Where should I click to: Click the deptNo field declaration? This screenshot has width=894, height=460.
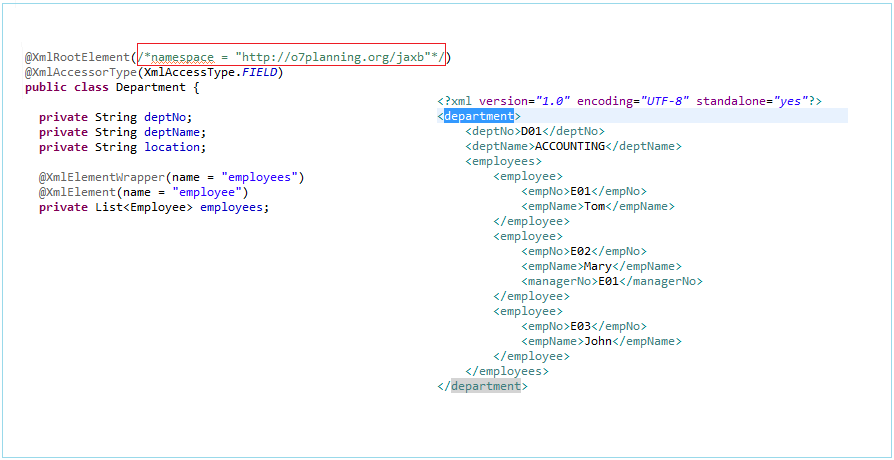pyautogui.click(x=116, y=117)
